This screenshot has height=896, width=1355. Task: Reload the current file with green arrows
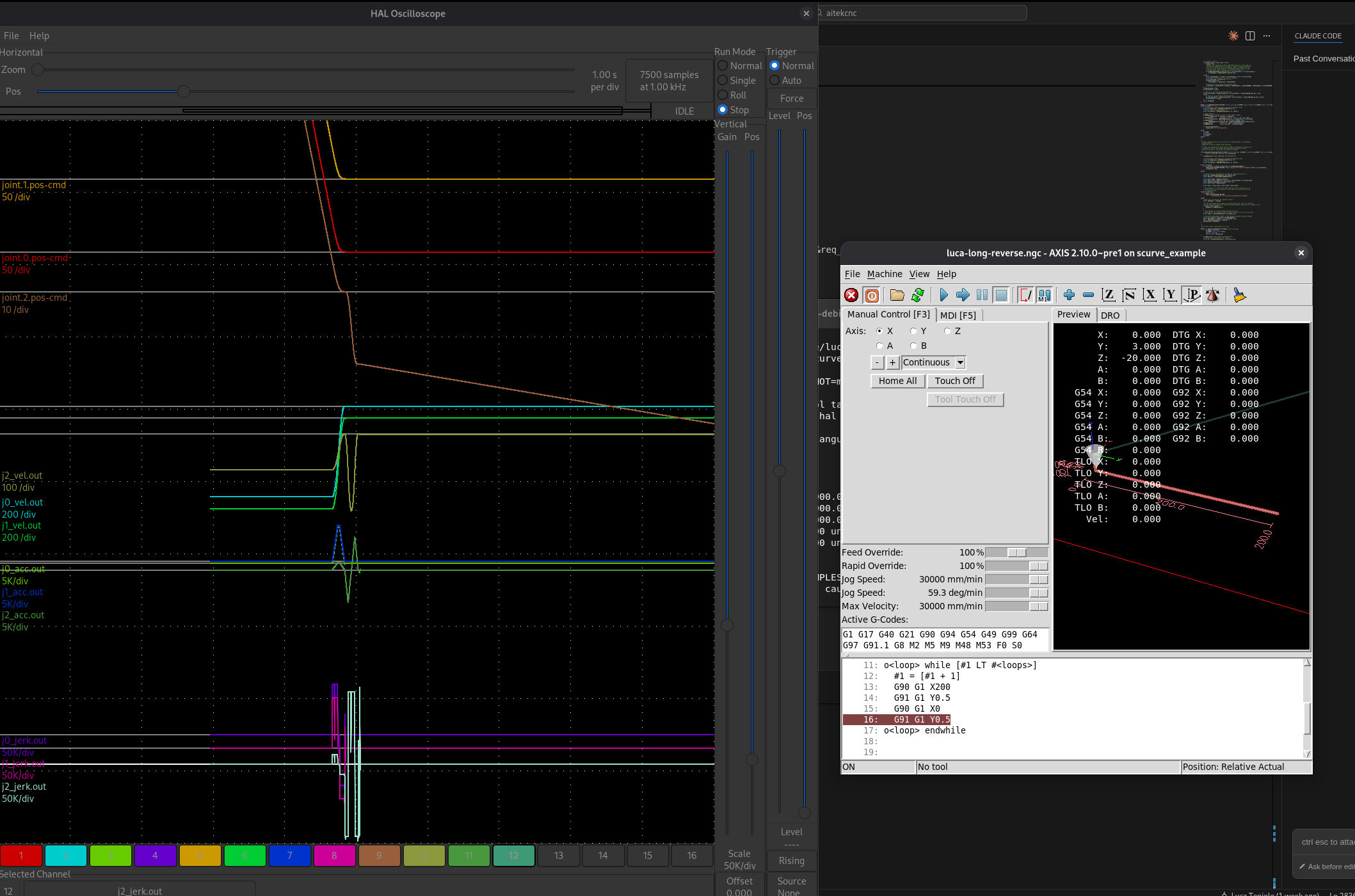(x=918, y=295)
